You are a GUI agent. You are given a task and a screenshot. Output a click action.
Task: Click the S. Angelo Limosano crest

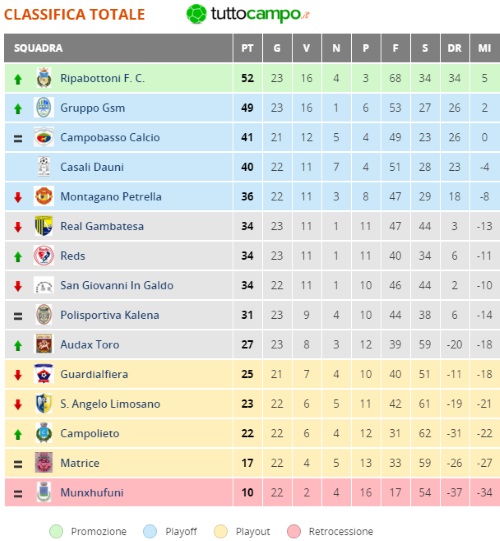coord(44,403)
